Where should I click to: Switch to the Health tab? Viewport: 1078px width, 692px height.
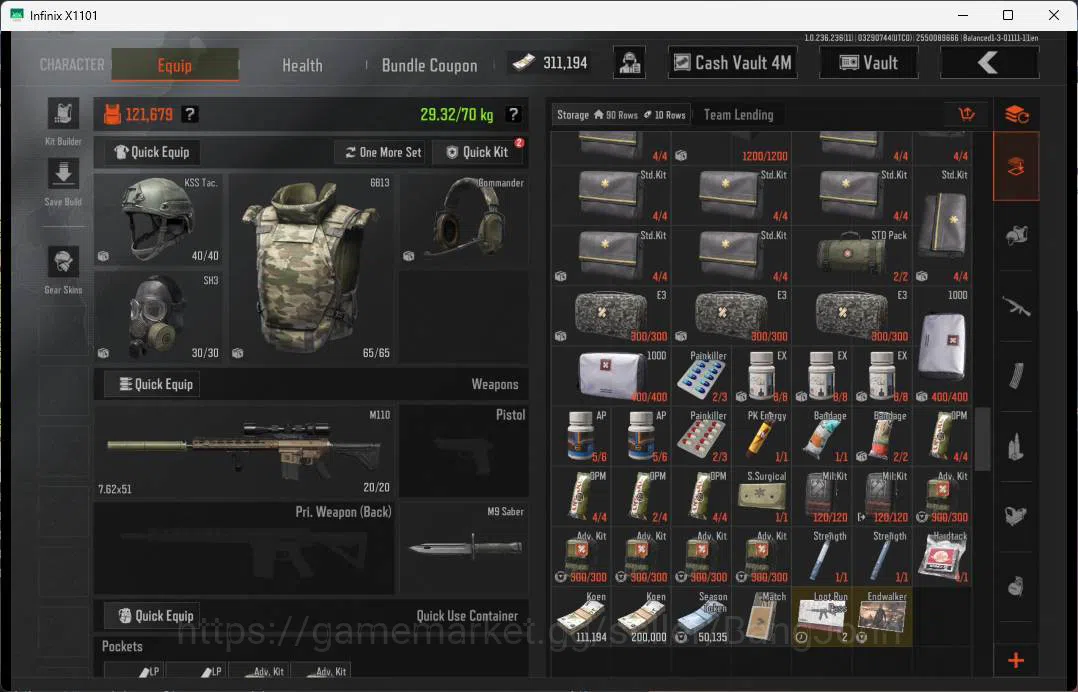[x=302, y=65]
